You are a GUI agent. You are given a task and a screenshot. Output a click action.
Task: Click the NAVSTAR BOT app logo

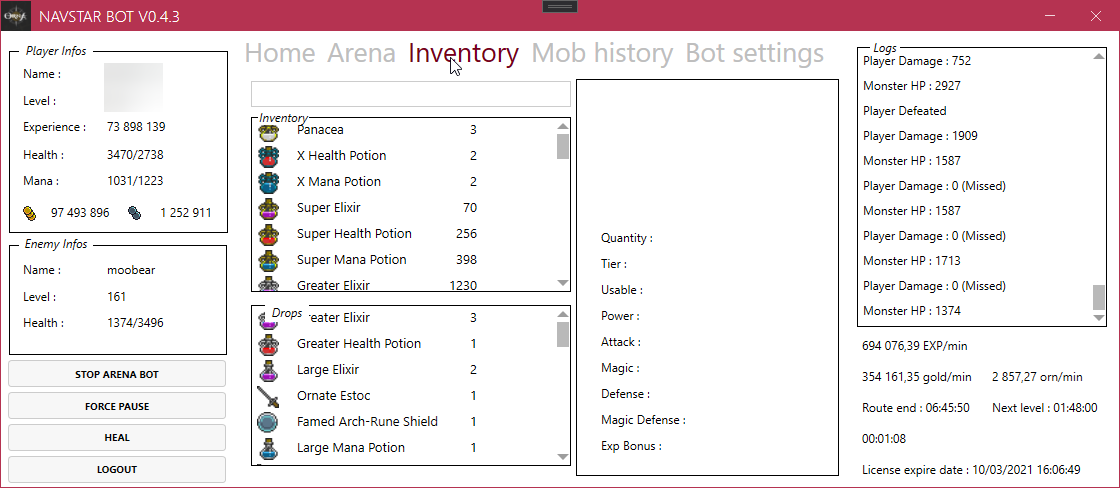15,16
